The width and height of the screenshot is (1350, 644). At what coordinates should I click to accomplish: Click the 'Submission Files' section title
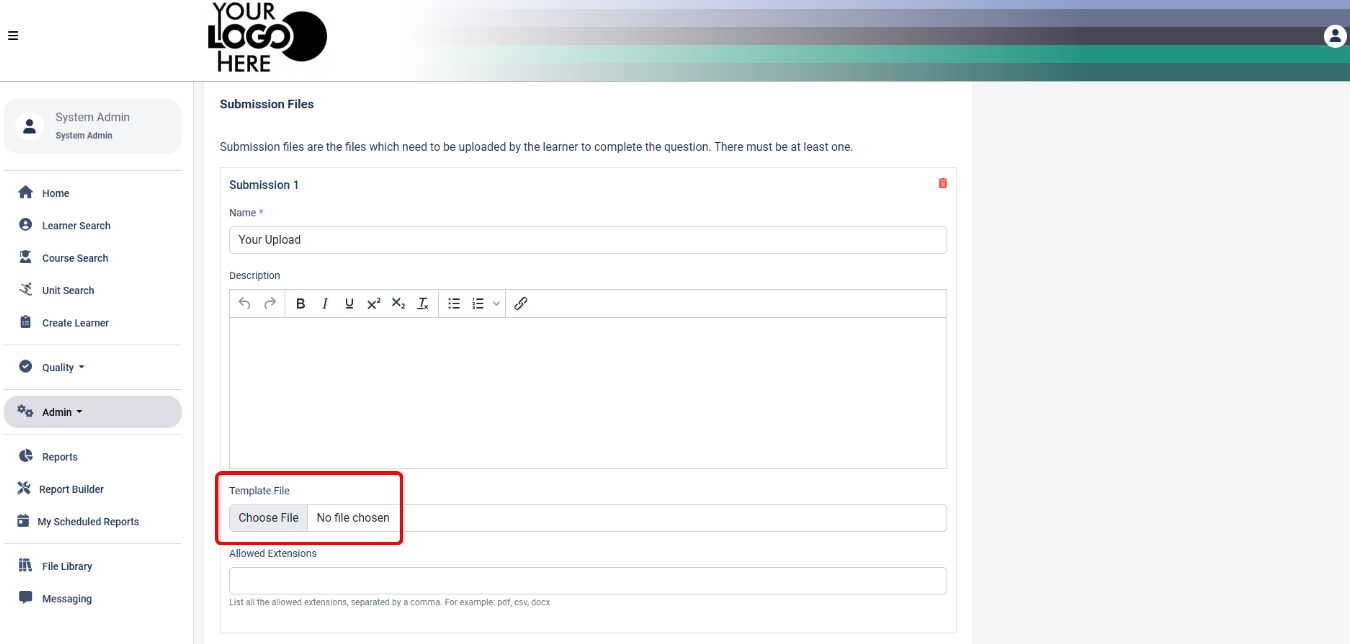(267, 104)
